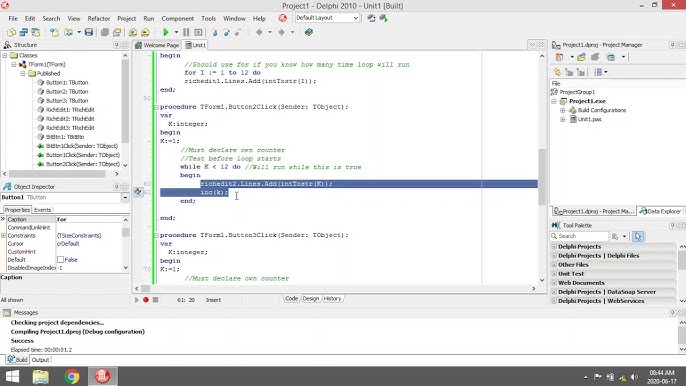The width and height of the screenshot is (686, 386).
Task: Toggle the Default property False checkbox
Action: tap(60, 260)
